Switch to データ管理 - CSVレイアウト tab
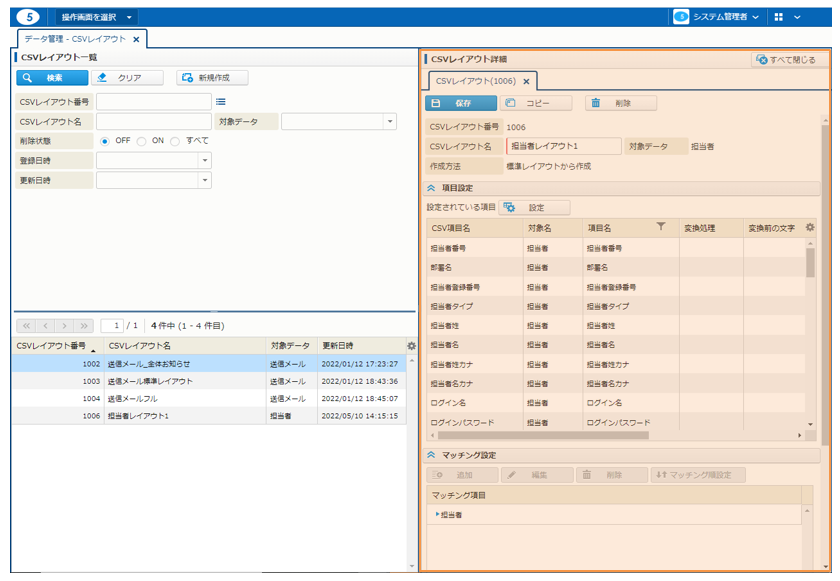840x581 pixels. click(76, 39)
